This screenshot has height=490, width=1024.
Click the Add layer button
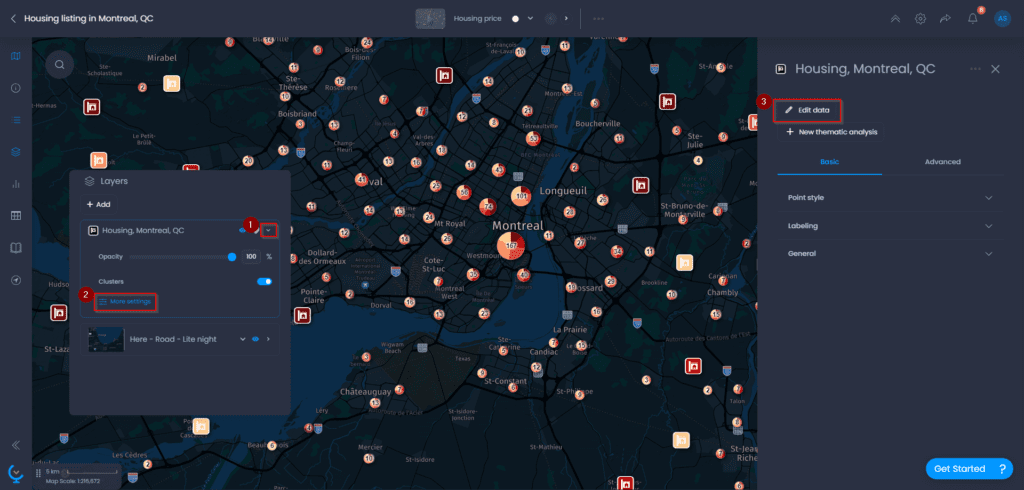tap(99, 204)
